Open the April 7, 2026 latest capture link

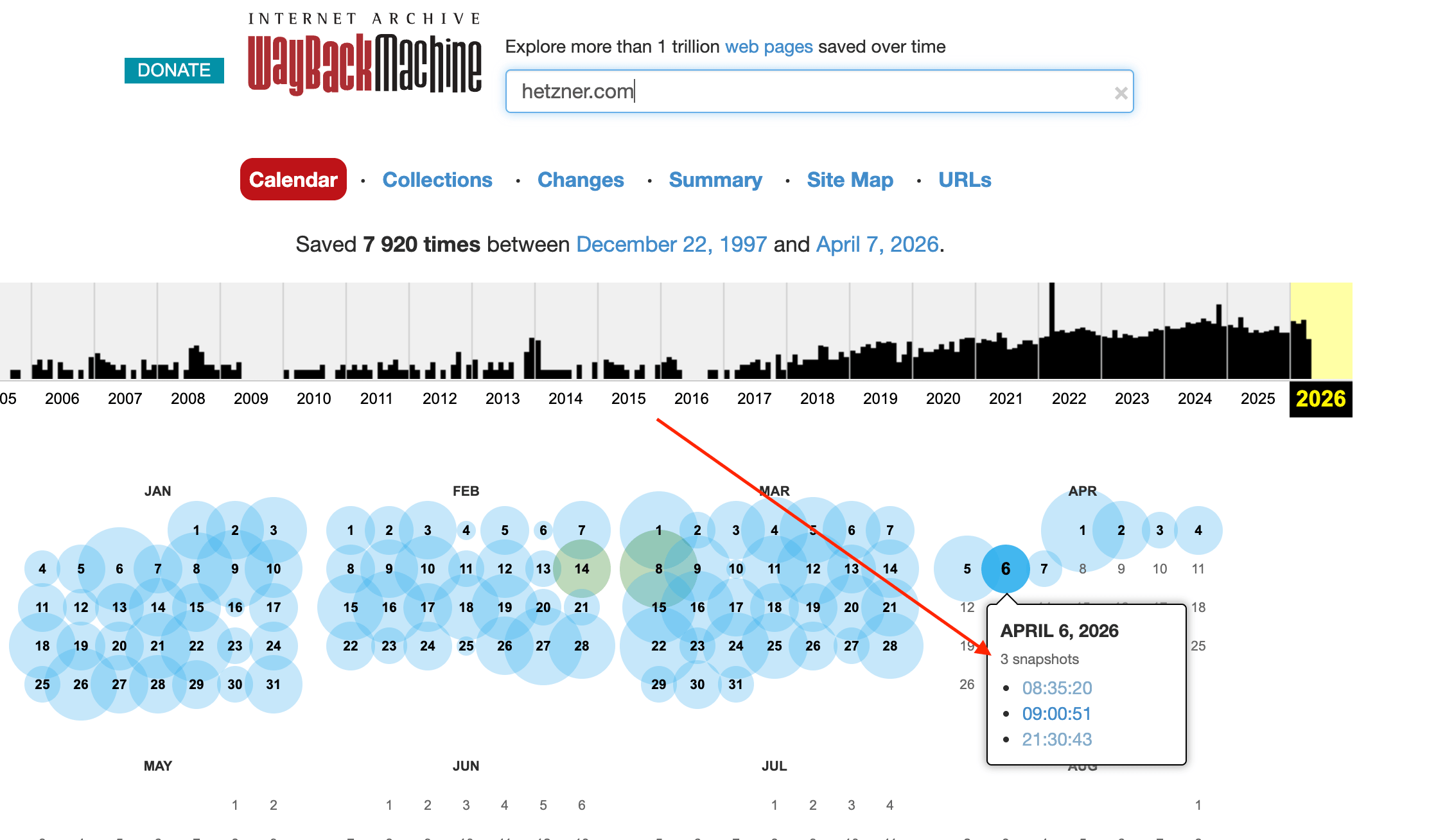(x=877, y=245)
